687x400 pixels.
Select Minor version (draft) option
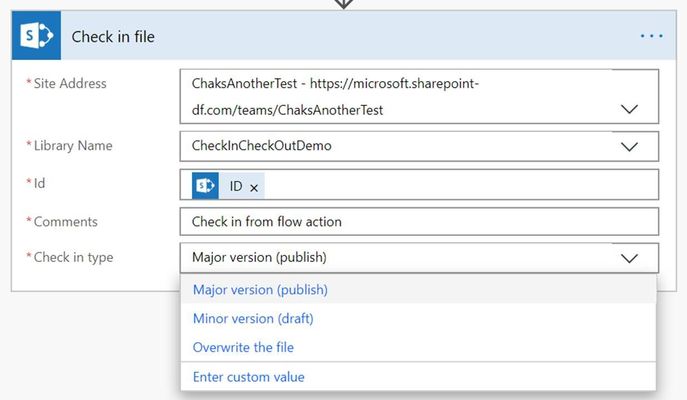tap(418, 319)
